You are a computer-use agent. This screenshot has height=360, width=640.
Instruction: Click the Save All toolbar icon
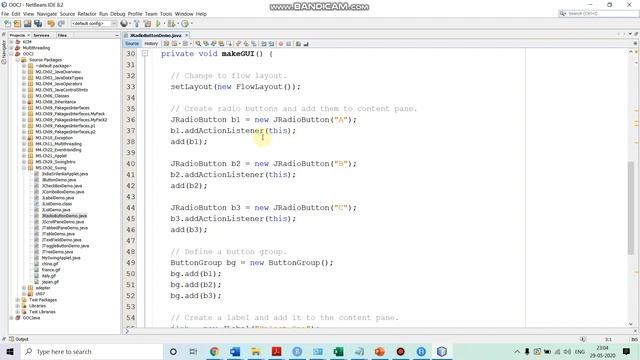38,24
